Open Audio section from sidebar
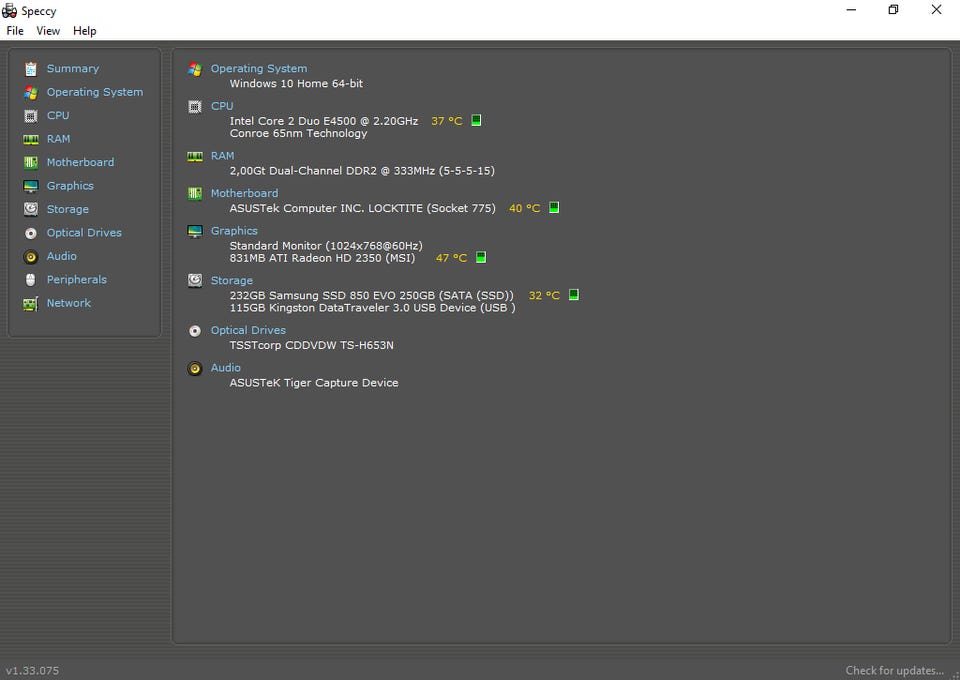This screenshot has height=680, width=960. coord(62,256)
